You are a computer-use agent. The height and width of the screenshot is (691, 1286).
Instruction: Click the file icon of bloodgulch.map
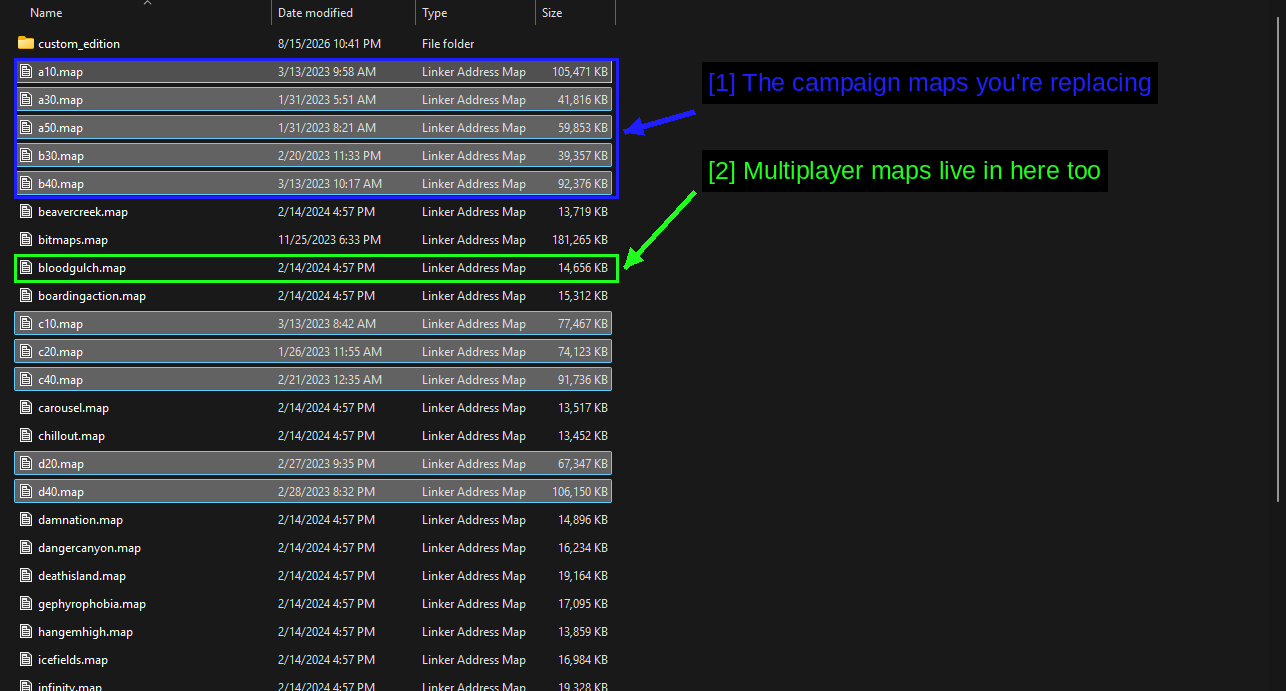pyautogui.click(x=27, y=268)
